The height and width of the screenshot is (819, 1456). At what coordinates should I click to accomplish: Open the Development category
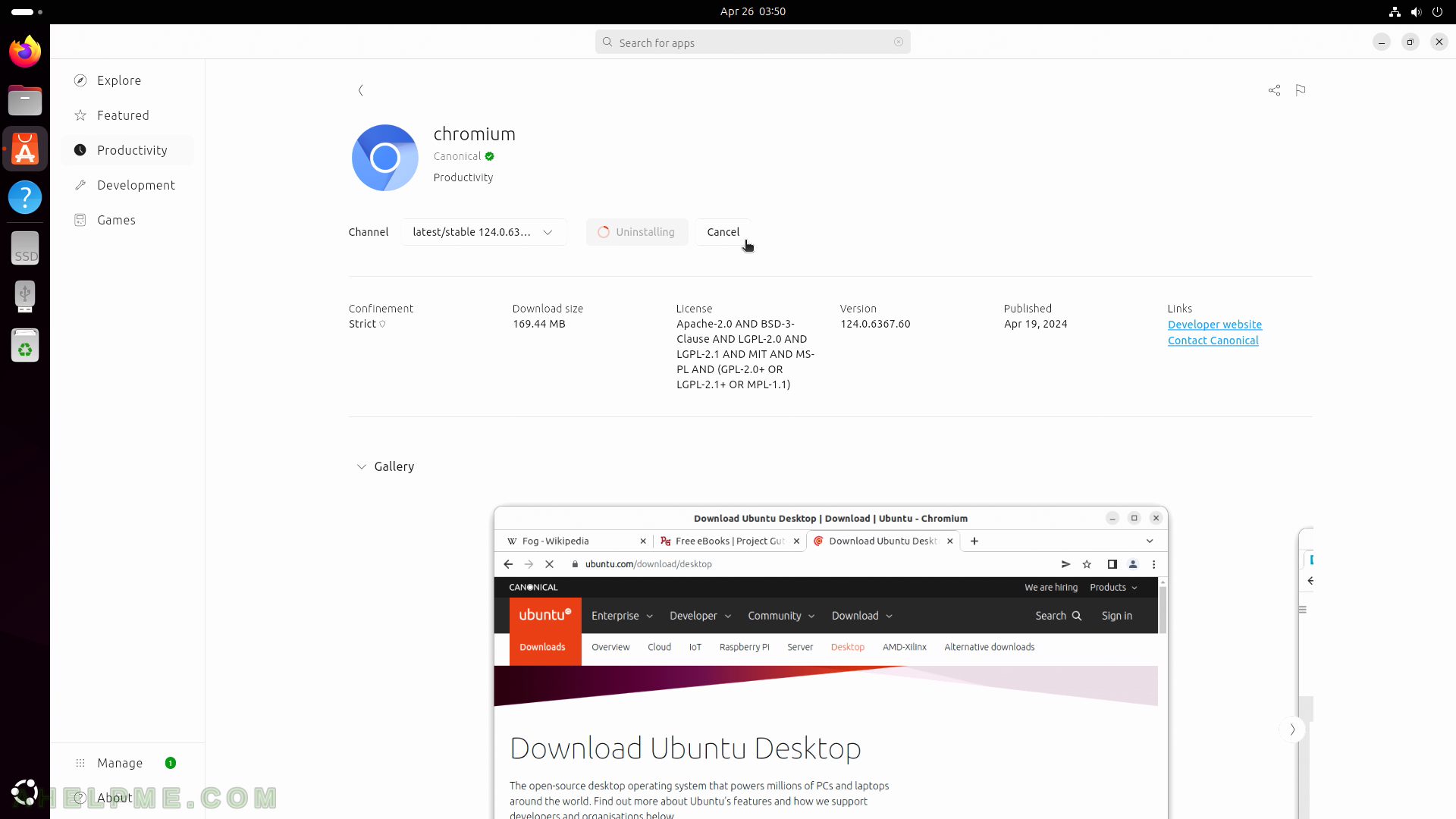point(127,185)
